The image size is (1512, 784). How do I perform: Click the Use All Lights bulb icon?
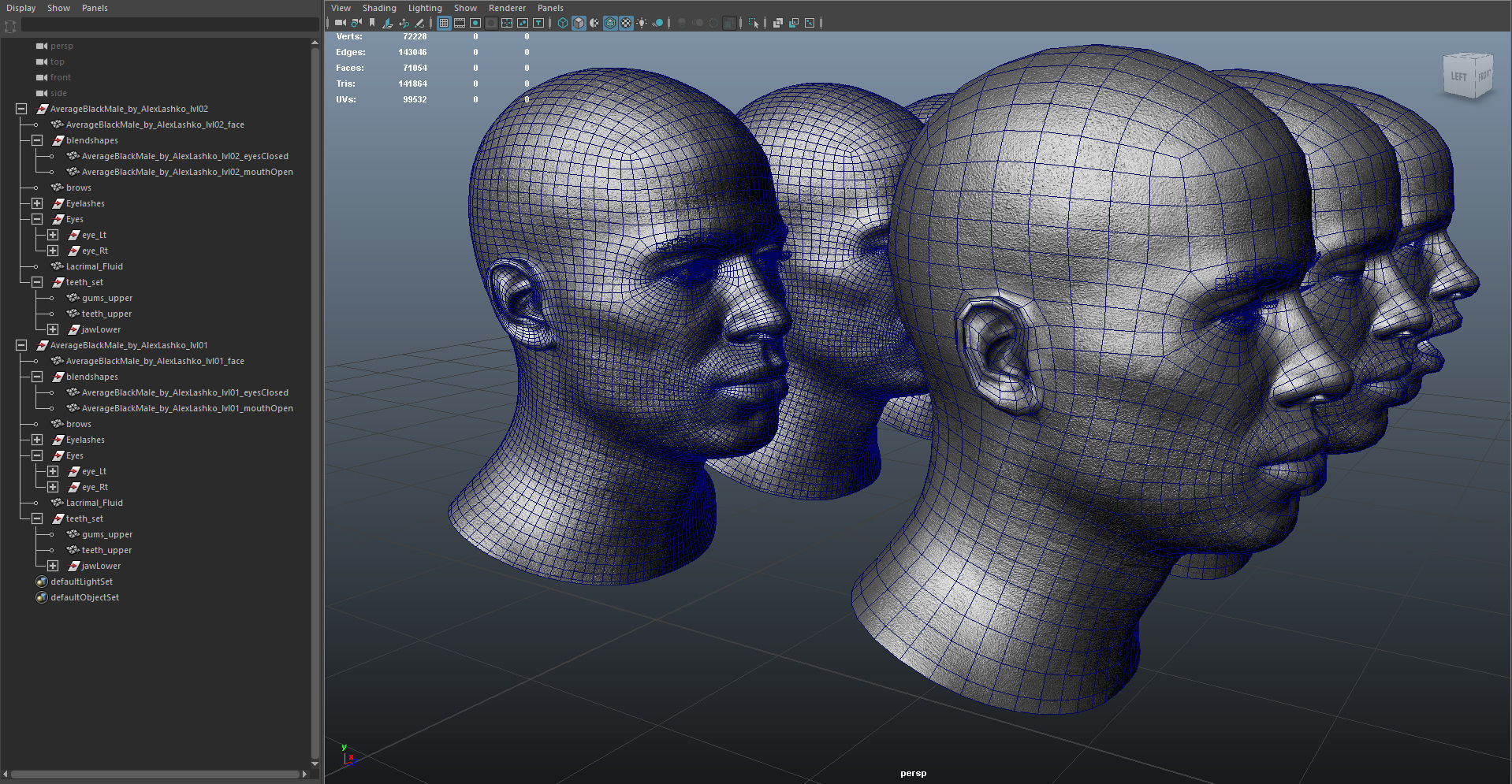click(642, 23)
